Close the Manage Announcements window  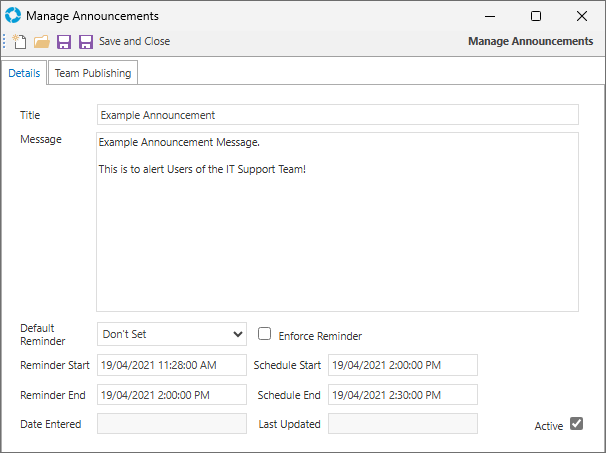pyautogui.click(x=582, y=16)
